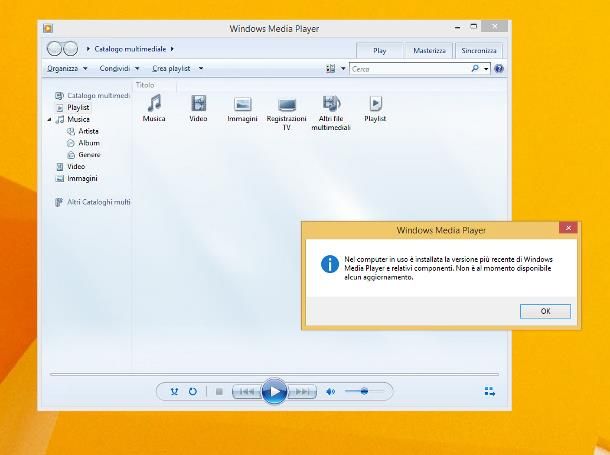Open the Playlist category icon
The width and height of the screenshot is (610, 455).
coord(375,108)
